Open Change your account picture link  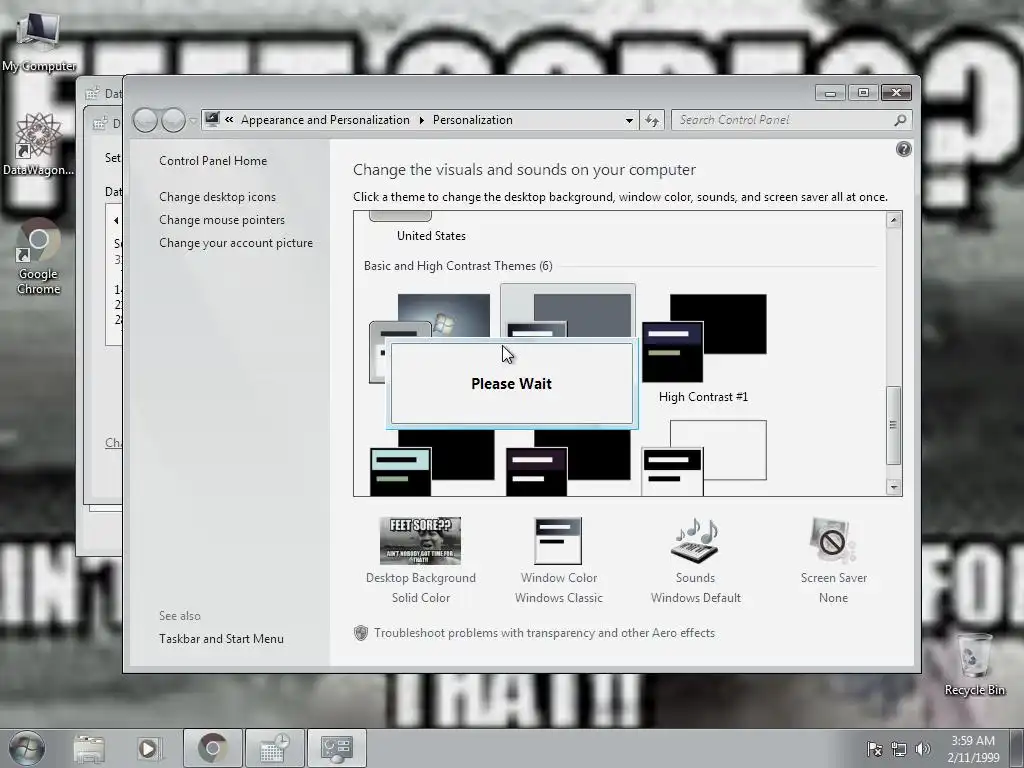click(x=236, y=243)
